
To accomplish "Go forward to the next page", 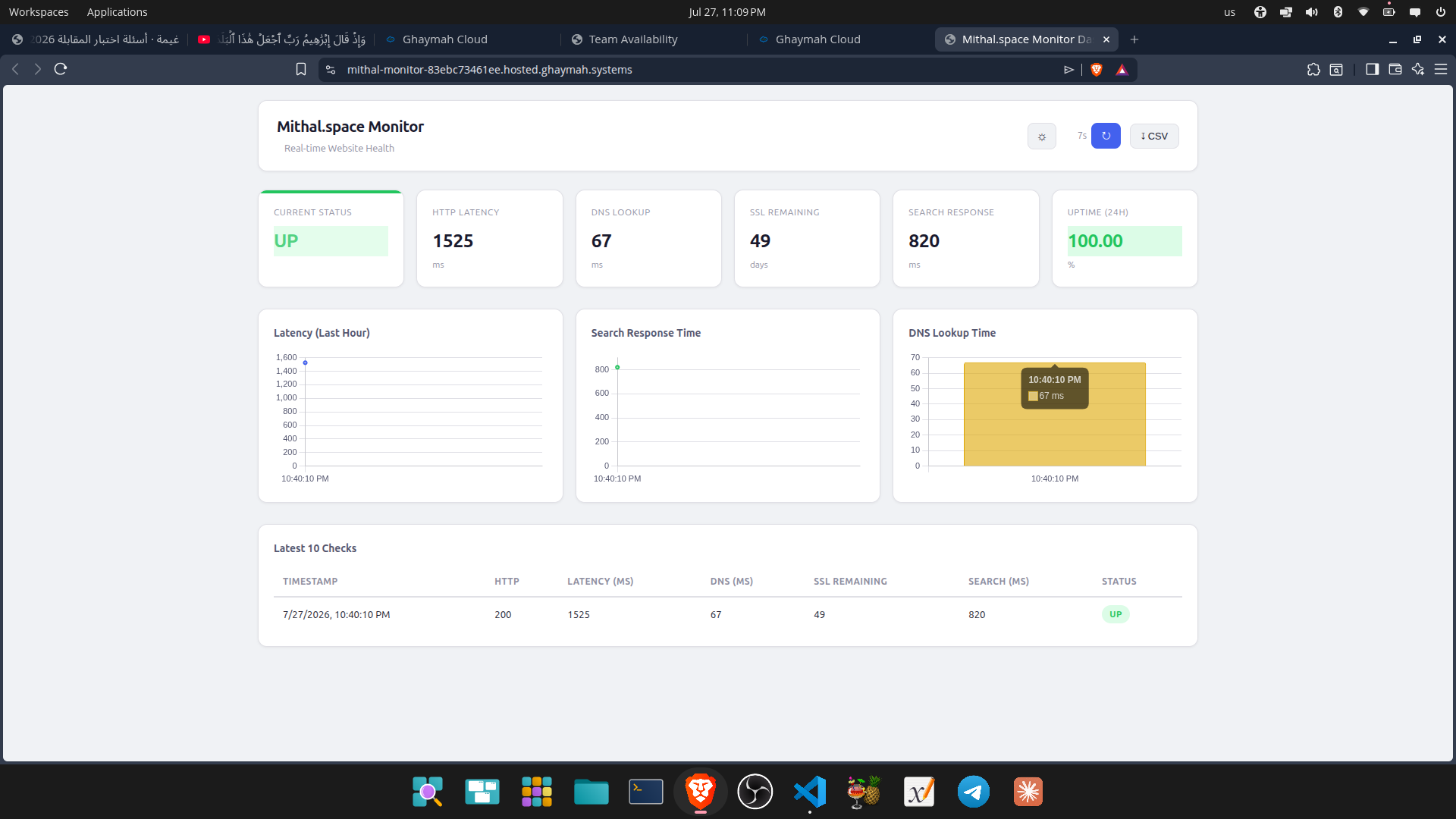I will (37, 69).
